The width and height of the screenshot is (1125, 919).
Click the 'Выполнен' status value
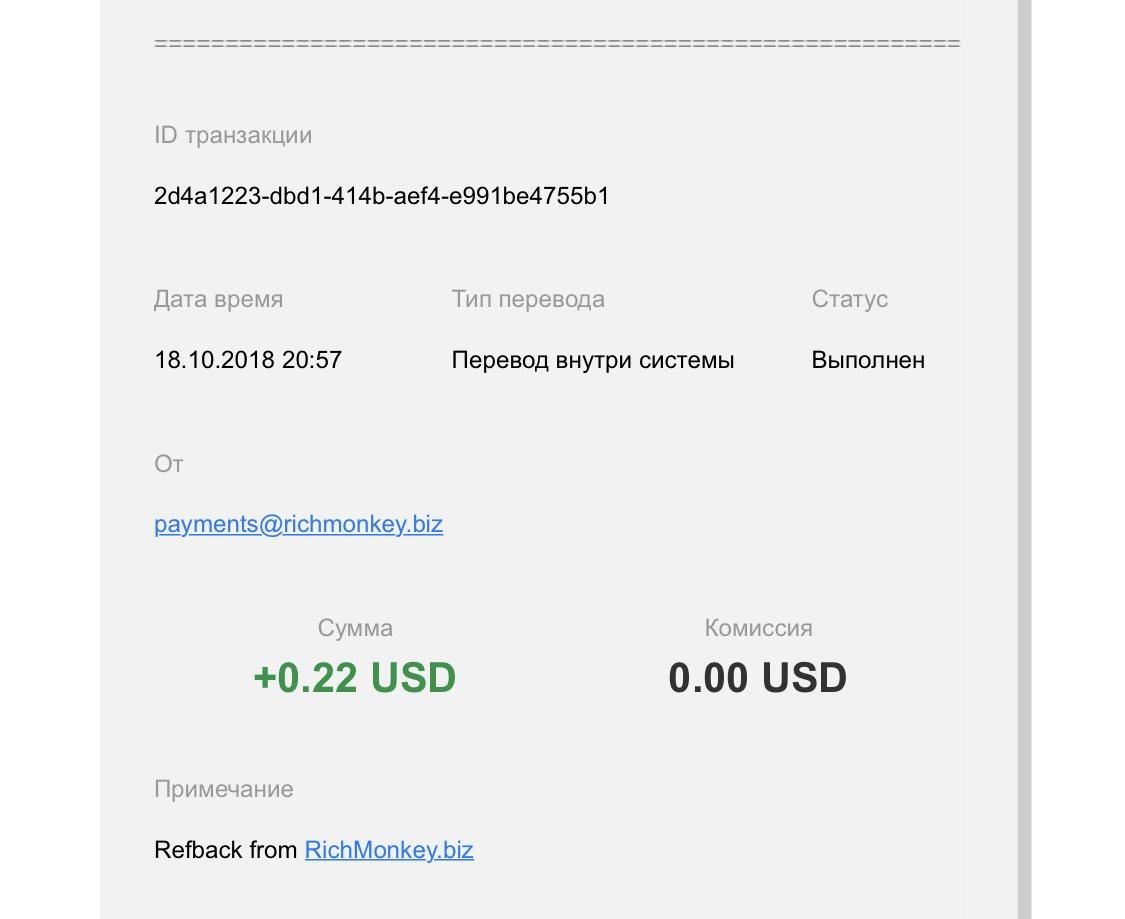coord(868,359)
